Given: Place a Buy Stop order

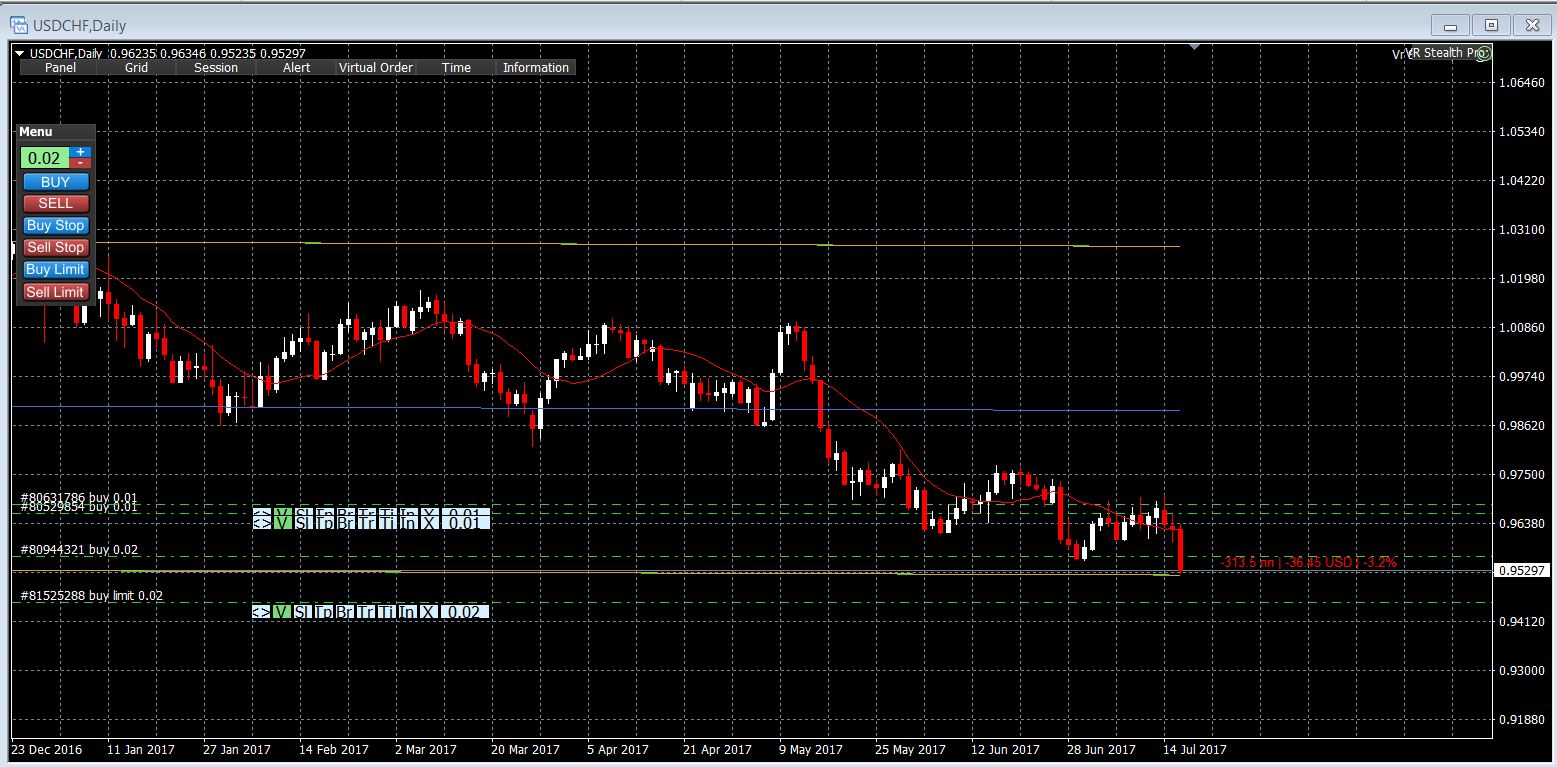Looking at the screenshot, I should [56, 226].
